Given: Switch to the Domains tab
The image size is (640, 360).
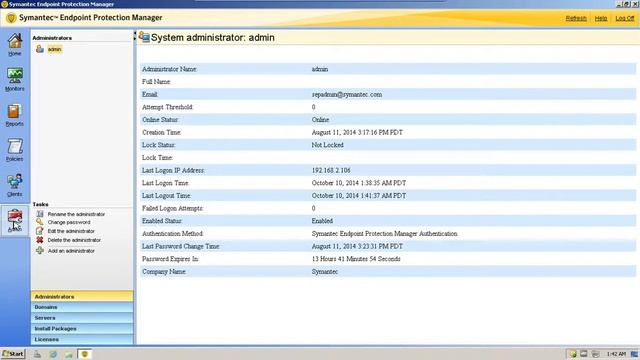Looking at the screenshot, I should click(82, 307).
